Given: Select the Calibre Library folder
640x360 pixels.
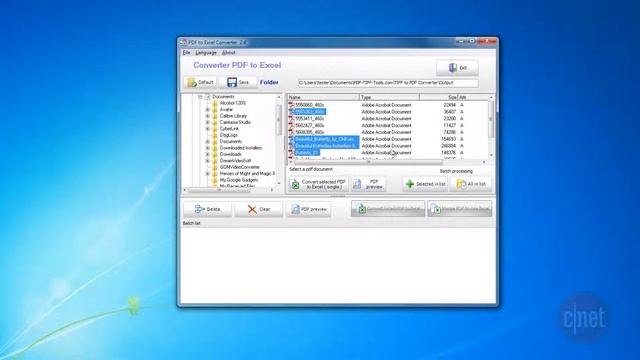Looking at the screenshot, I should click(233, 116).
